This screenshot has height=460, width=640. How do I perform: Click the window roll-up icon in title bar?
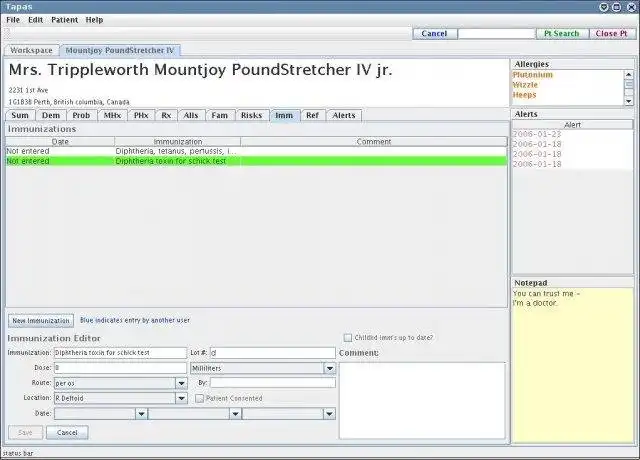604,7
